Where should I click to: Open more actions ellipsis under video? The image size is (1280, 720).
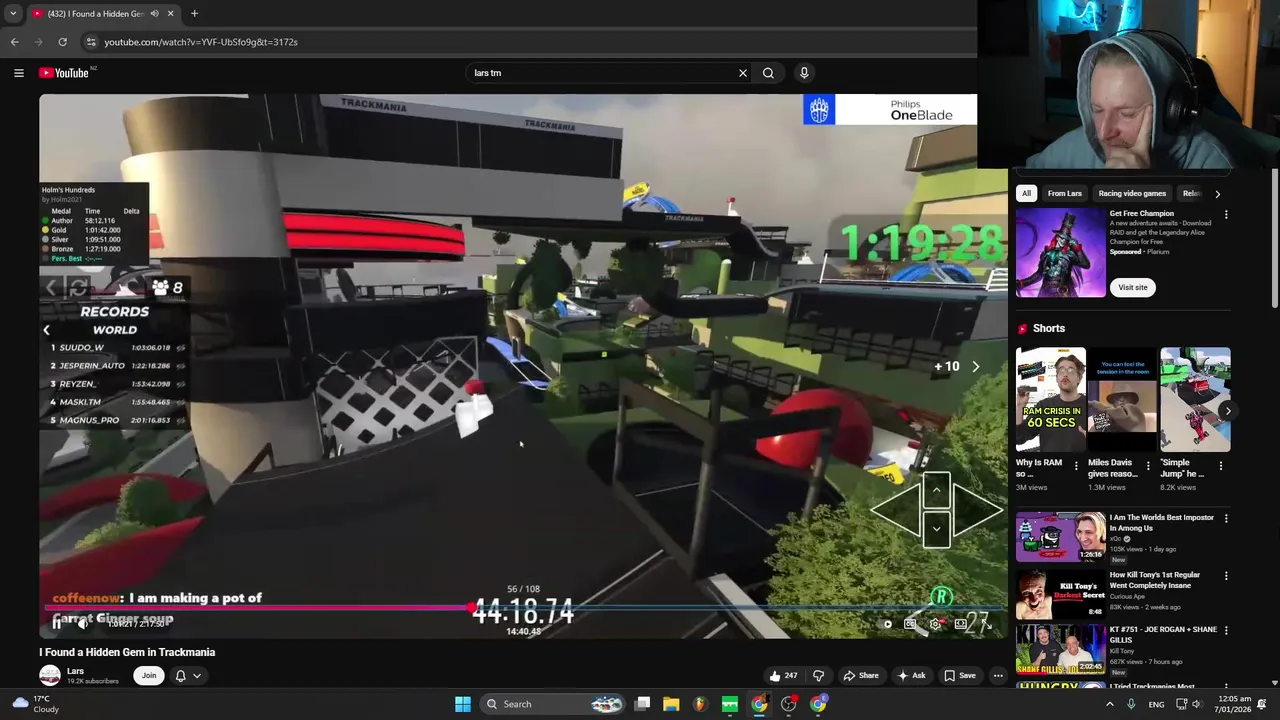tap(997, 676)
